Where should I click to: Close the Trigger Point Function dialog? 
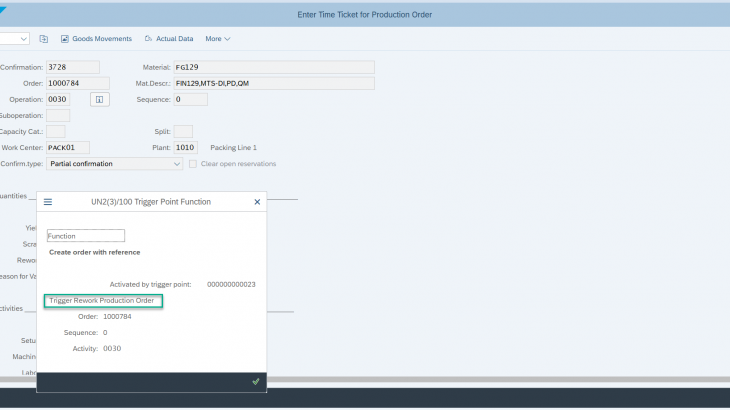257,202
